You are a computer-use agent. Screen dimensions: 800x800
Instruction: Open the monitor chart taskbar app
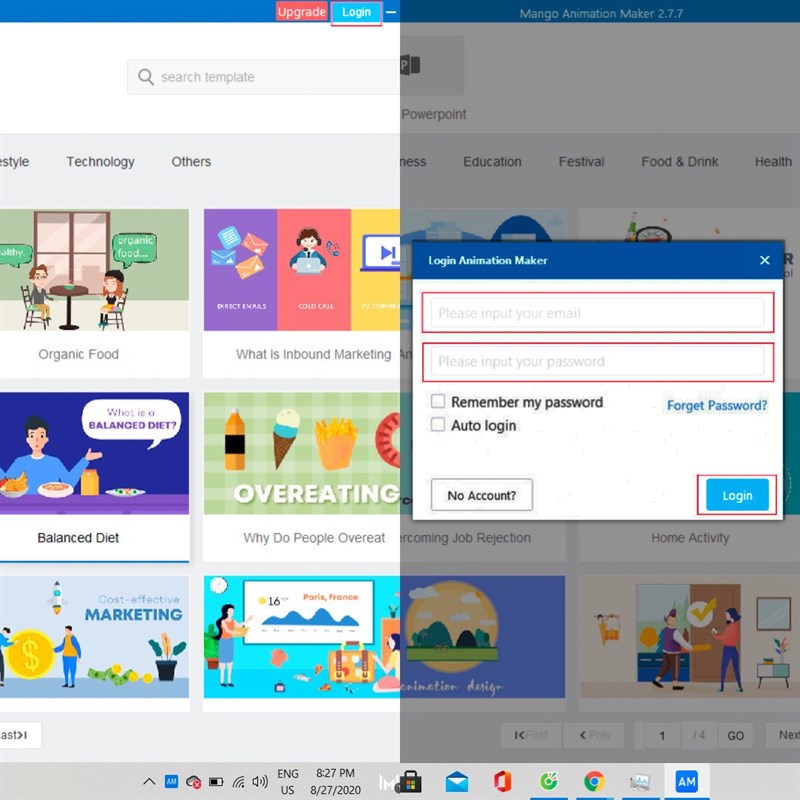coord(640,782)
